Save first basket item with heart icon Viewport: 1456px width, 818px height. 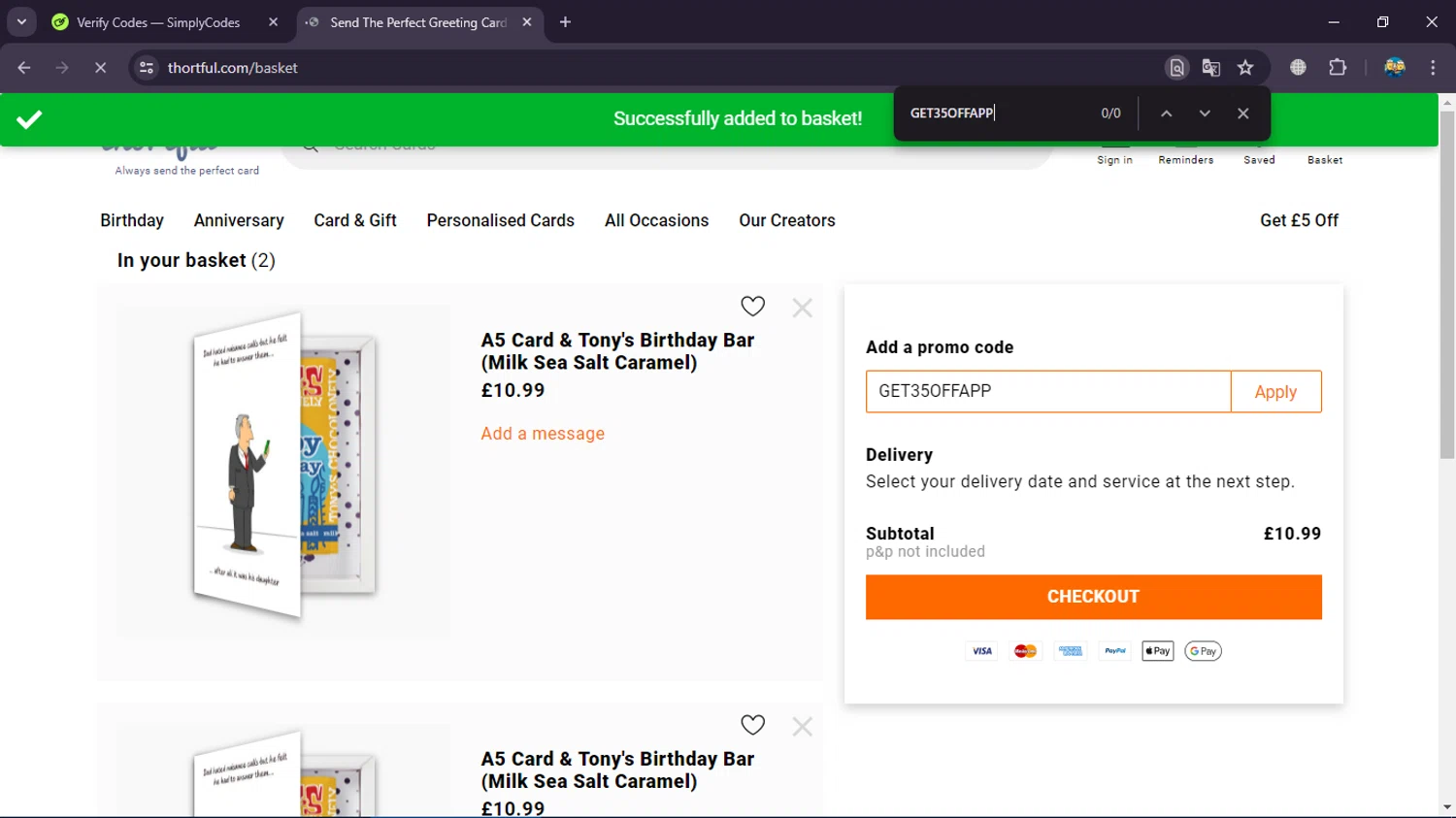tap(752, 307)
